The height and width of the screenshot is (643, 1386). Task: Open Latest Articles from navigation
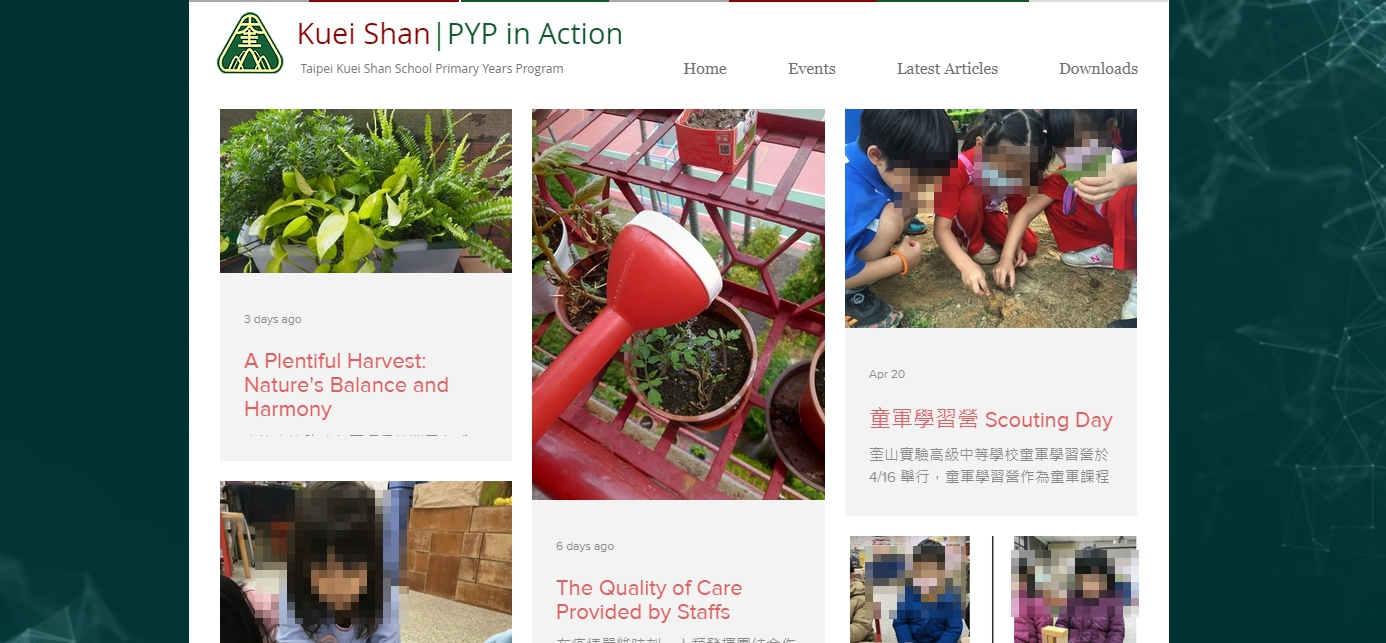click(947, 69)
